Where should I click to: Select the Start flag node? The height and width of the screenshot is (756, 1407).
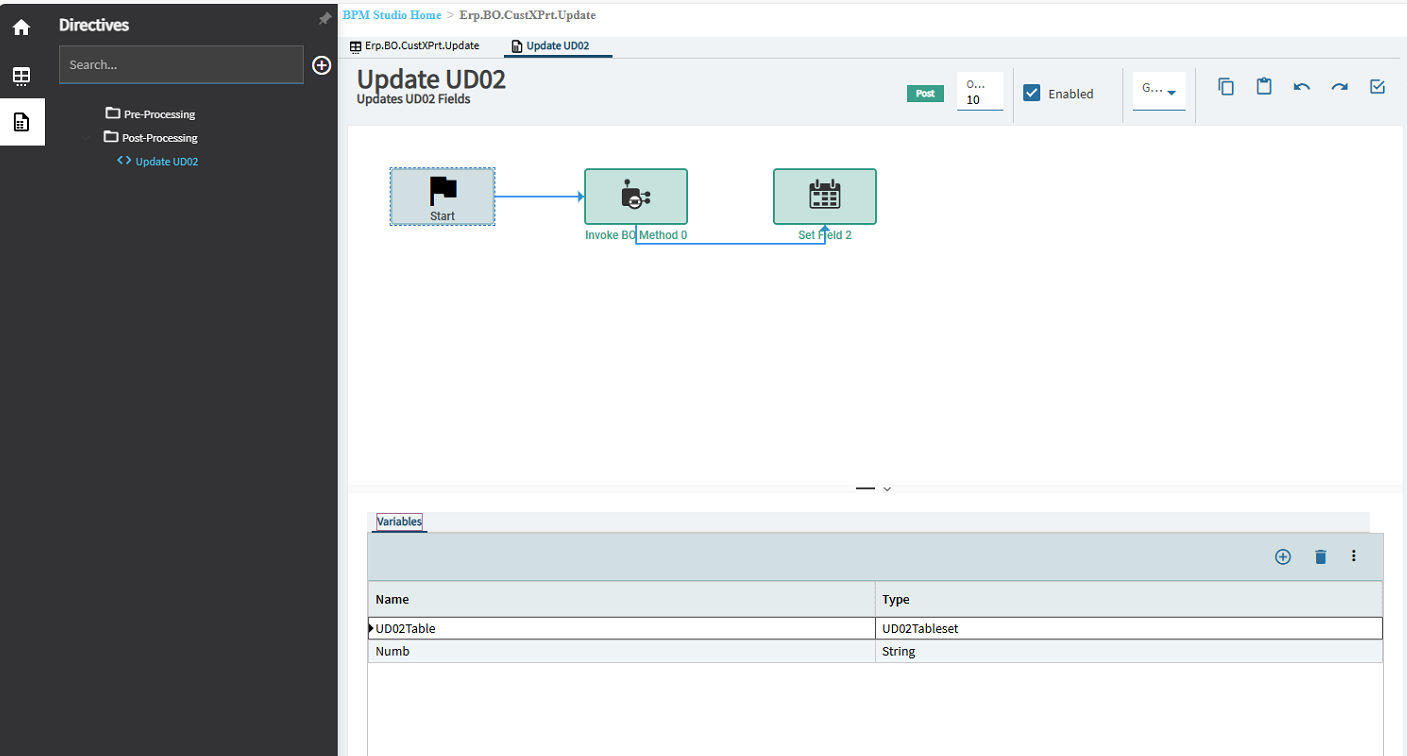442,197
